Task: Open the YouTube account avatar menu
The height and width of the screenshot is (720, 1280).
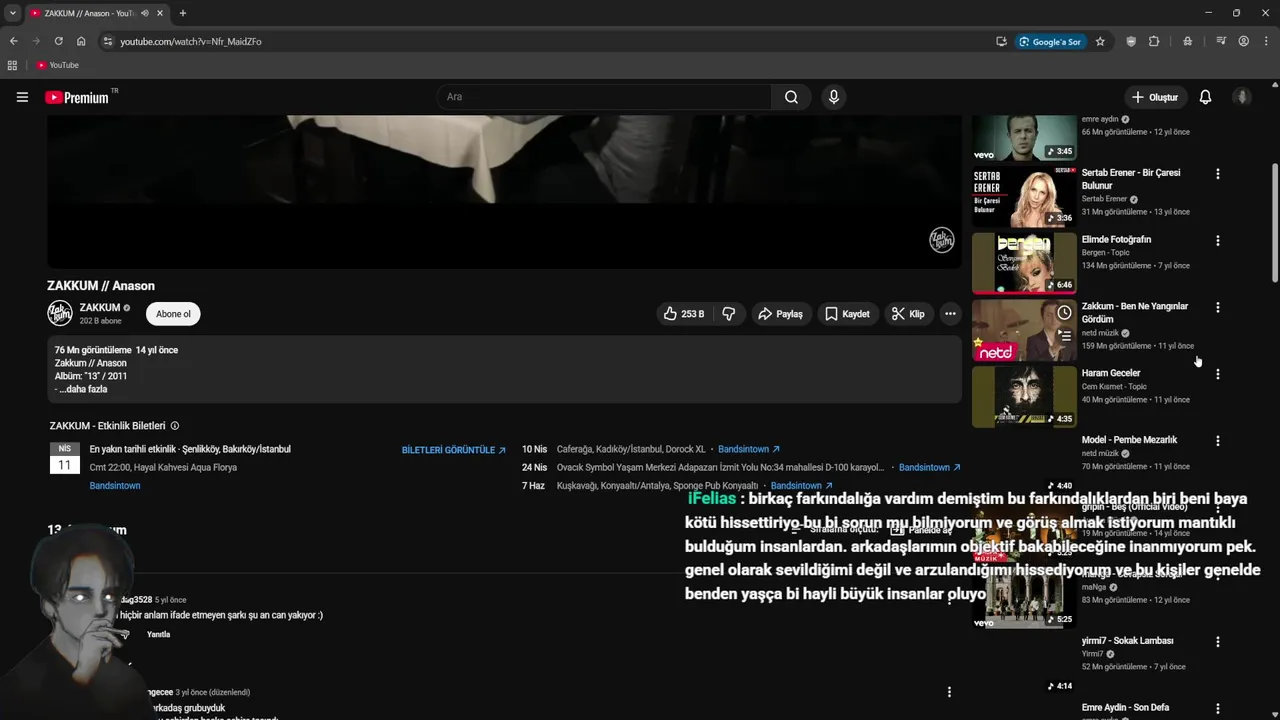Action: coord(1242,97)
